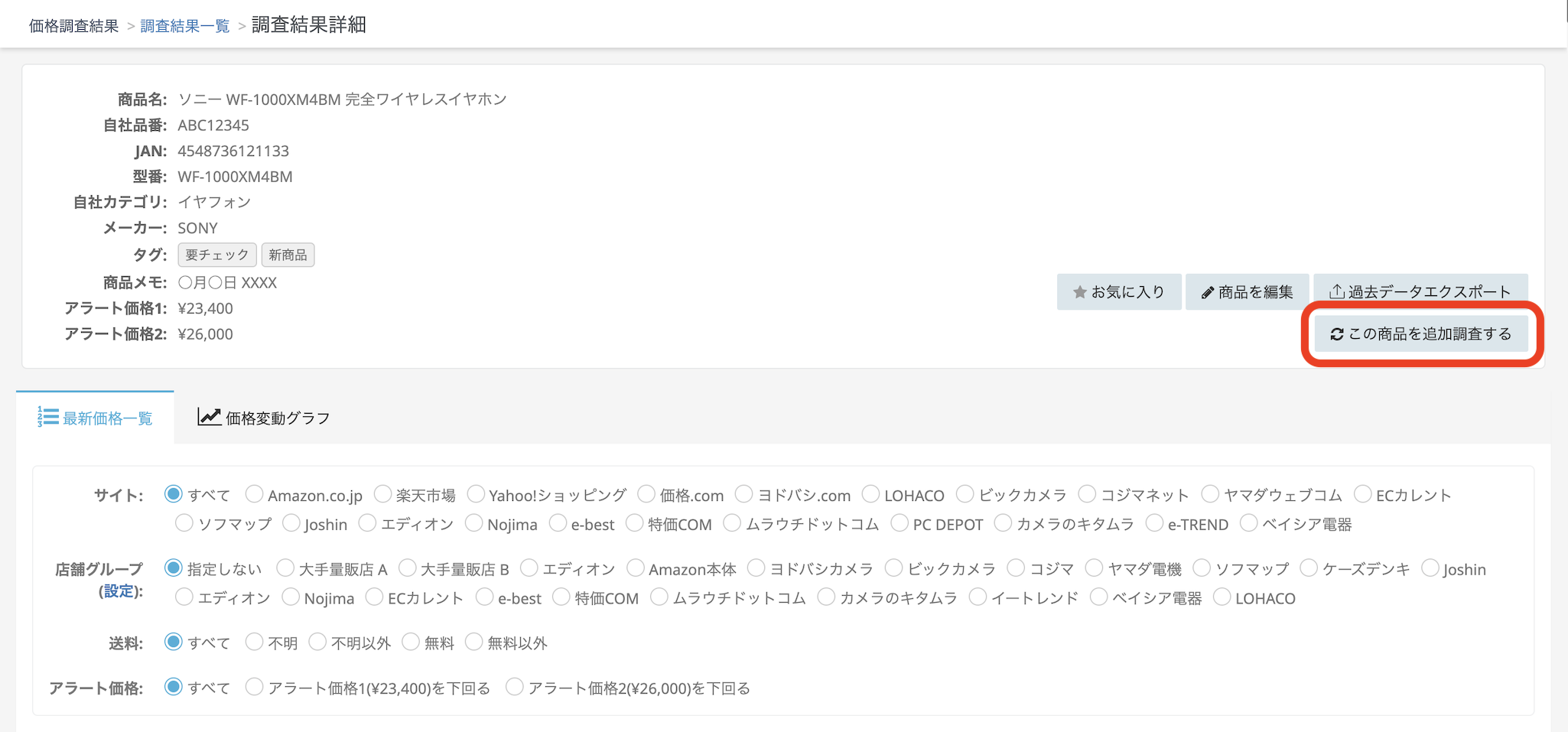Screen dimensions: 1568x732
Task: Choose the 無料 shipping radio option
Action: pyautogui.click(x=411, y=643)
